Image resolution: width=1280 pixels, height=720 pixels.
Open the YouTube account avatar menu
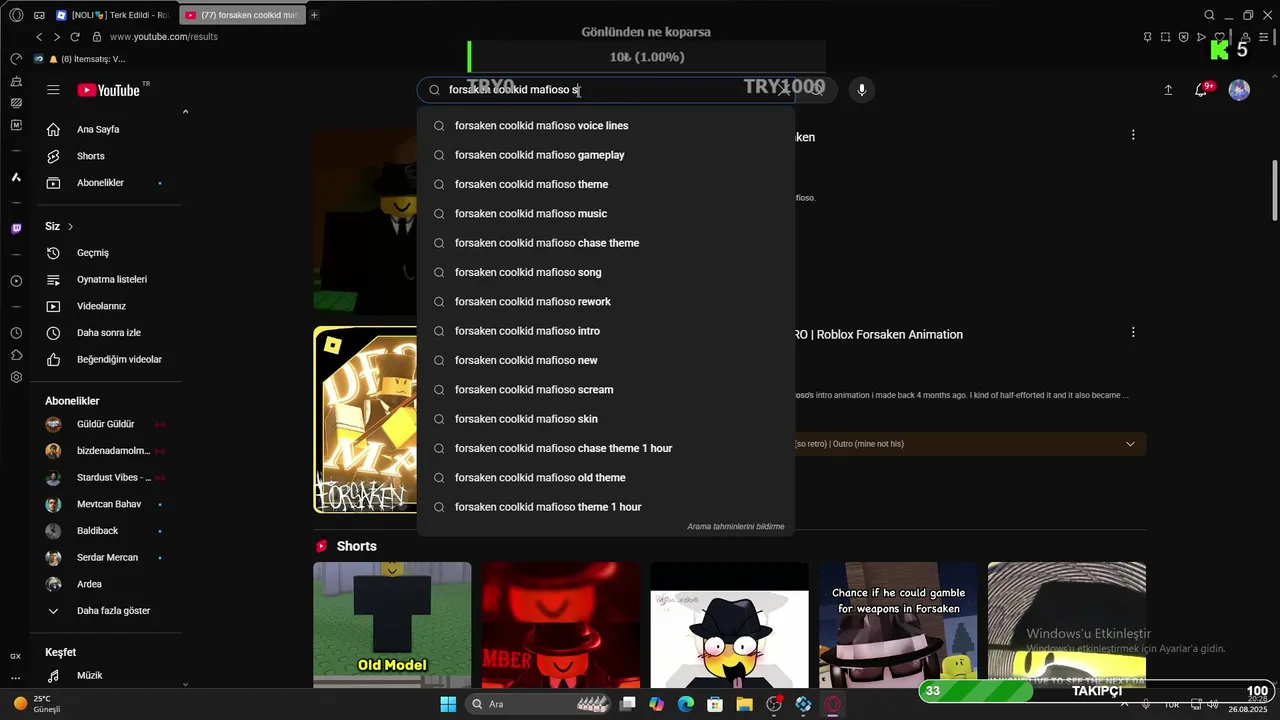click(x=1239, y=90)
